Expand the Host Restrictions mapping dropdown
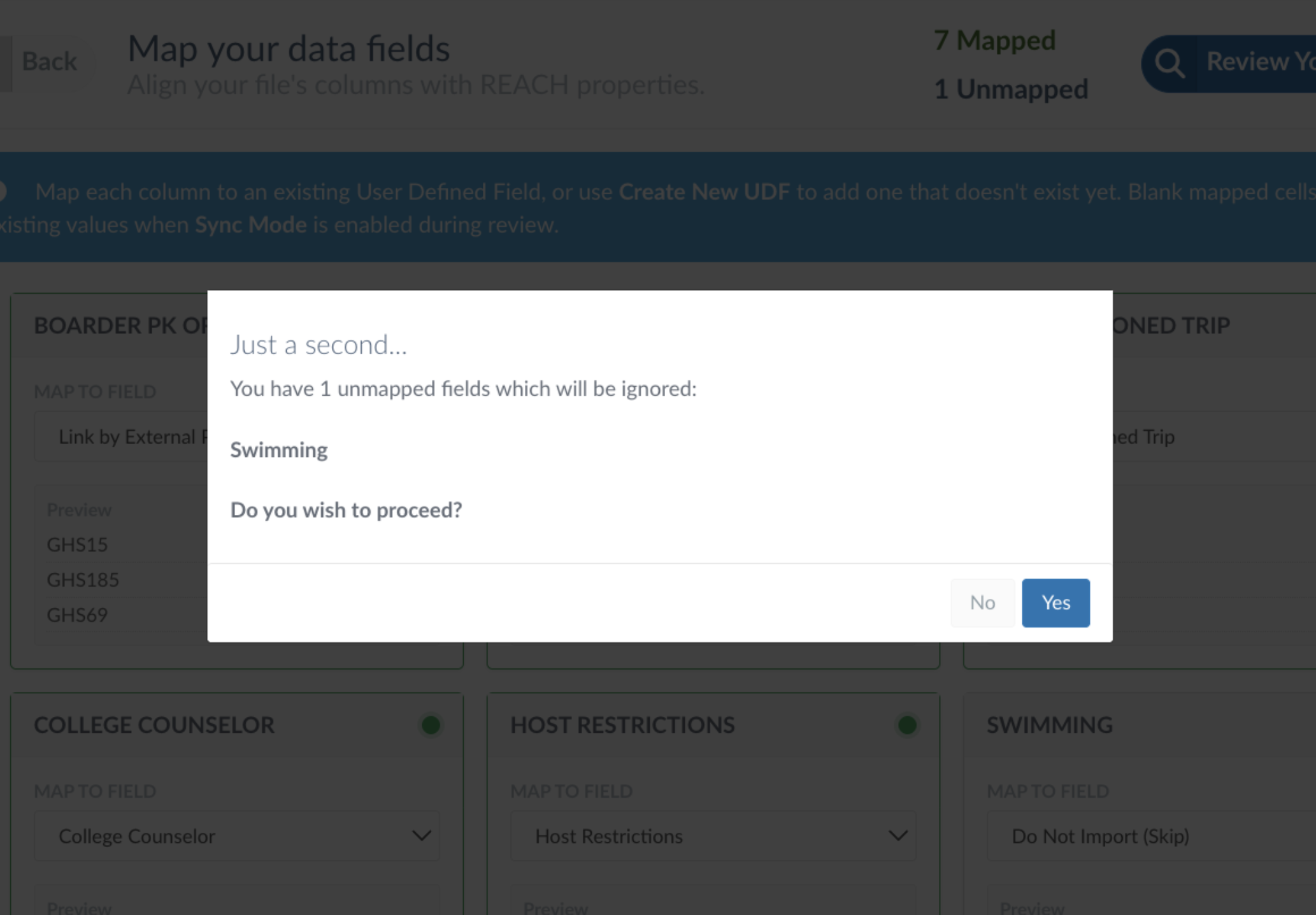The height and width of the screenshot is (915, 1316). 713,836
